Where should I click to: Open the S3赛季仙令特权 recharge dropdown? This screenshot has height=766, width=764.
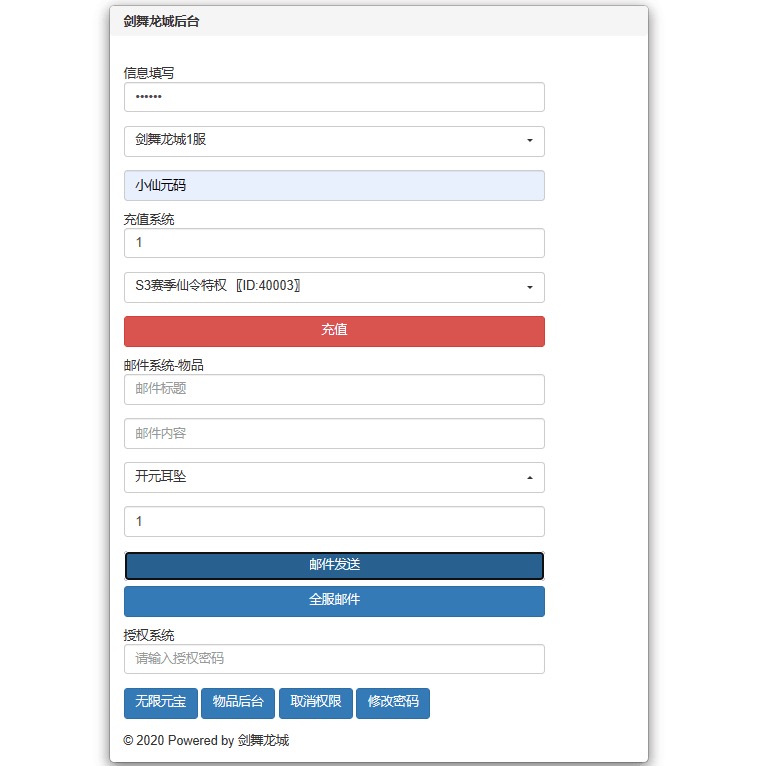point(334,287)
